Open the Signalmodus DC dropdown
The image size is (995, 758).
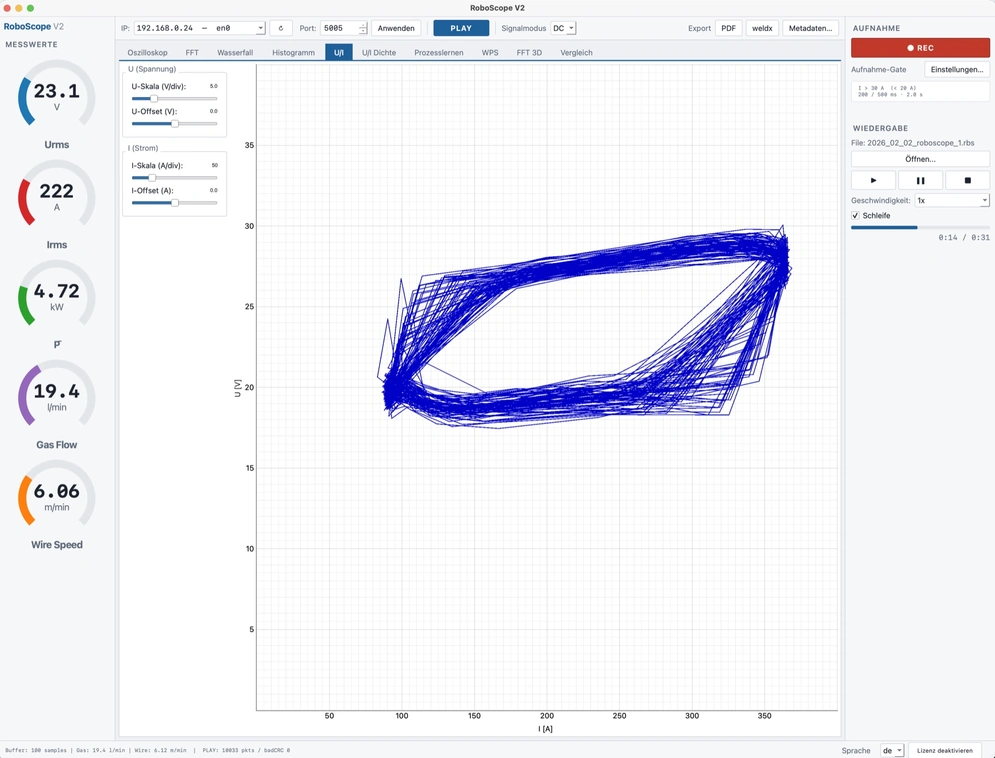click(563, 28)
